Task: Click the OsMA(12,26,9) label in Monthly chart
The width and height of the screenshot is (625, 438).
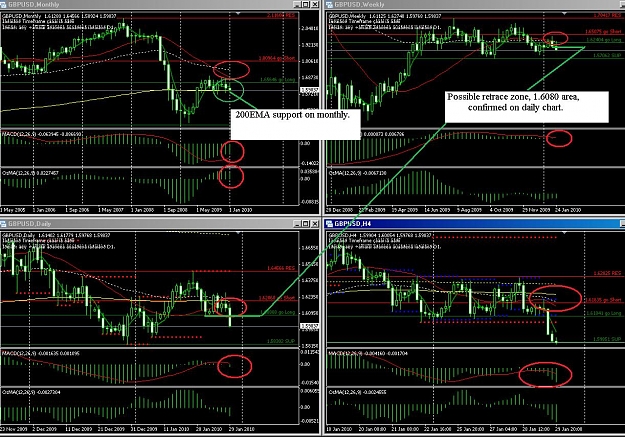Action: pyautogui.click(x=30, y=173)
